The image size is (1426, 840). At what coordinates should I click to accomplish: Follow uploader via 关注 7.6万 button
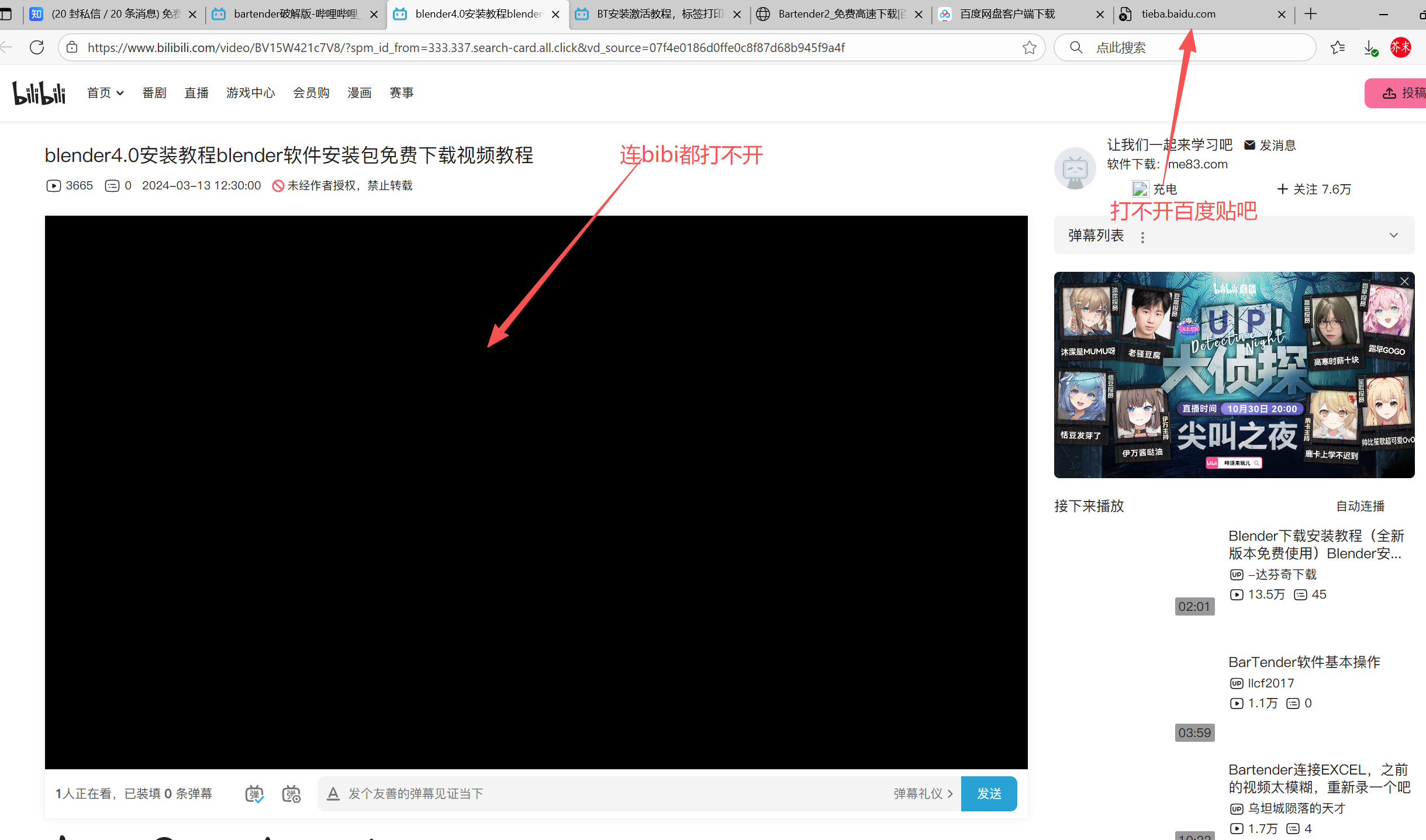pyautogui.click(x=1314, y=189)
